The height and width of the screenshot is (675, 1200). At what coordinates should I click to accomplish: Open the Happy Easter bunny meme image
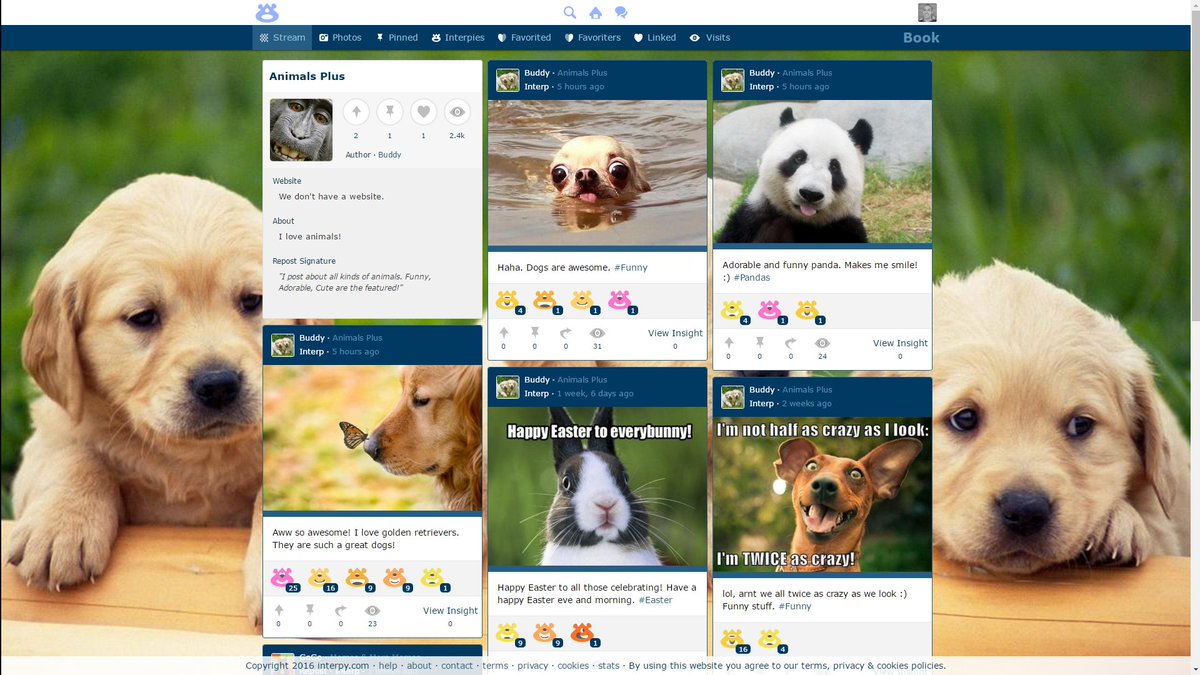click(x=597, y=486)
